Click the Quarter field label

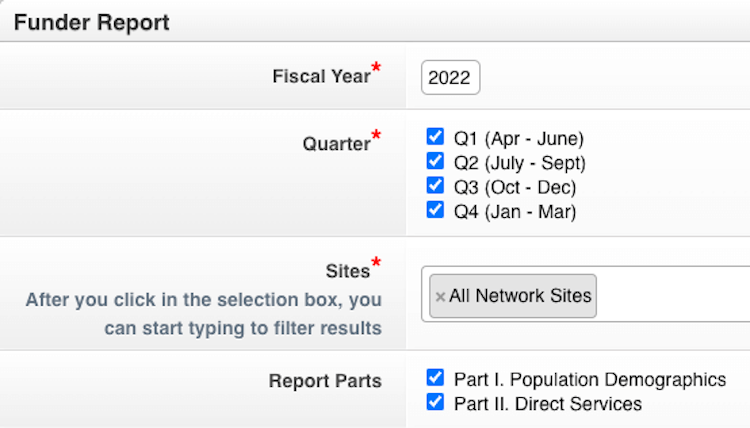click(x=336, y=144)
